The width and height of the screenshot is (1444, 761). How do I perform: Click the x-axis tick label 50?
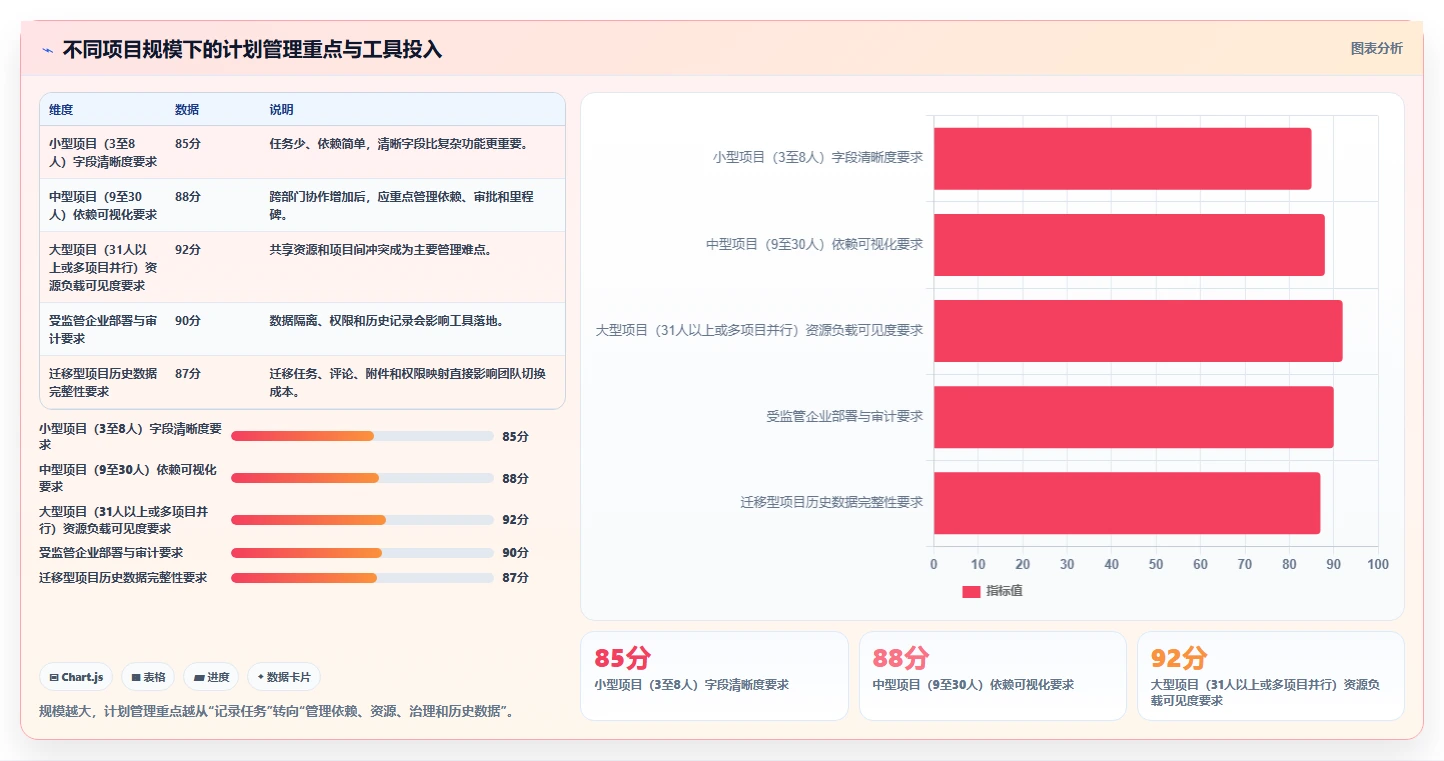[x=1156, y=564]
